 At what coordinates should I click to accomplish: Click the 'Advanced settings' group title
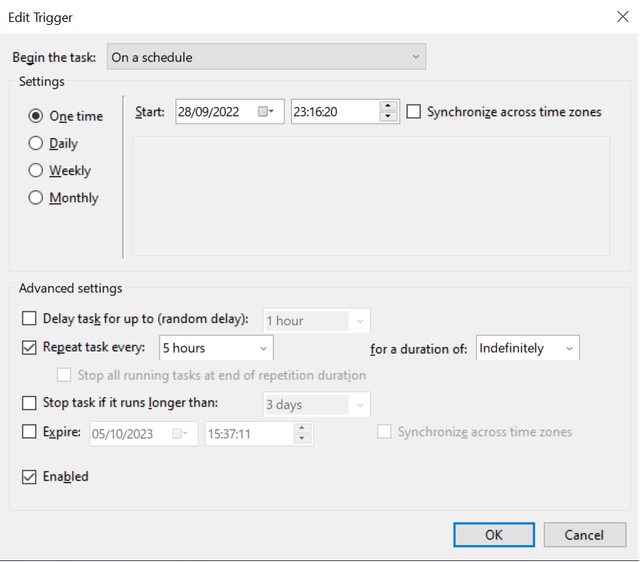71,288
